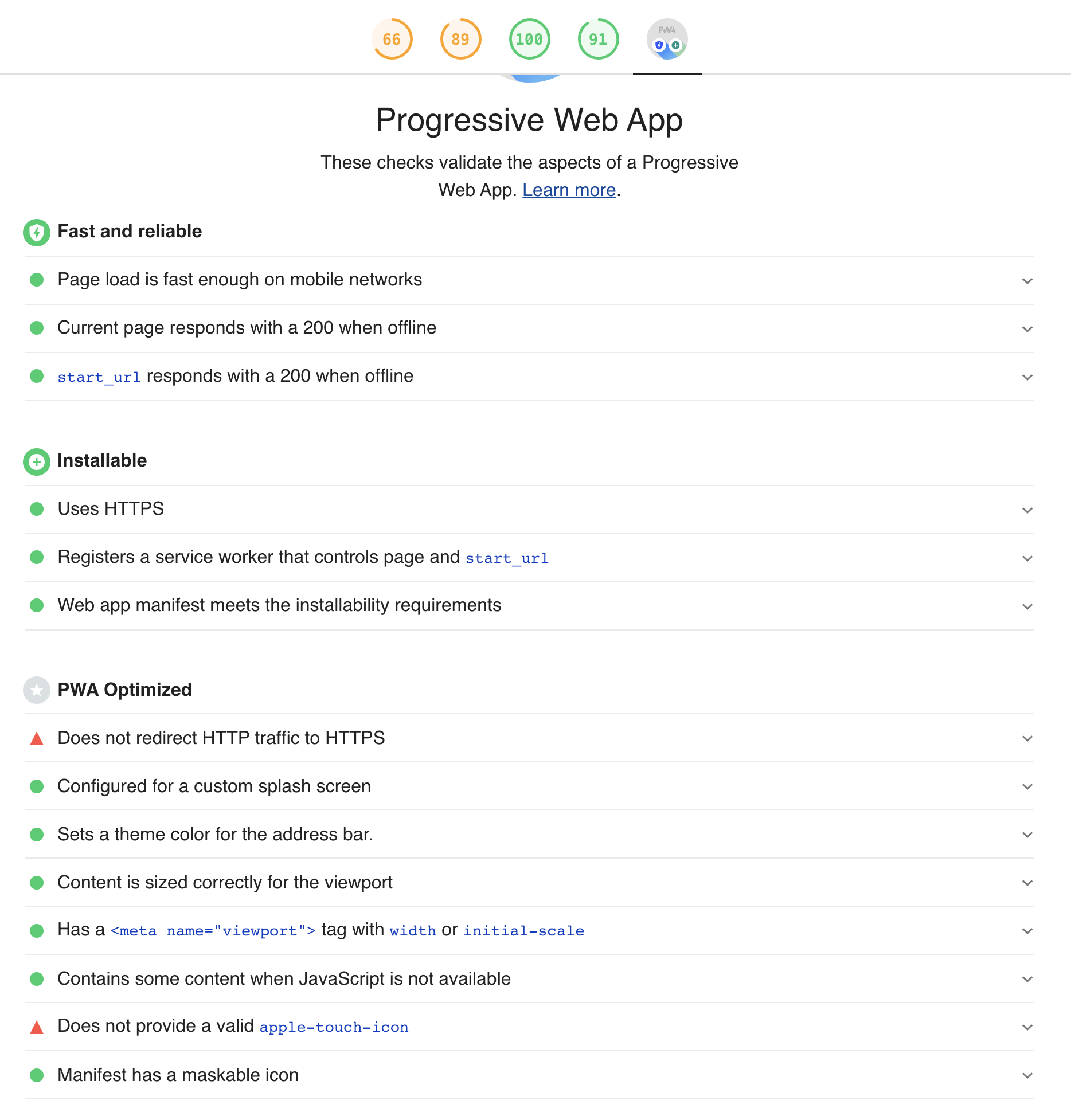Expand Manifest has a maskable icon chevron

(1027, 1075)
